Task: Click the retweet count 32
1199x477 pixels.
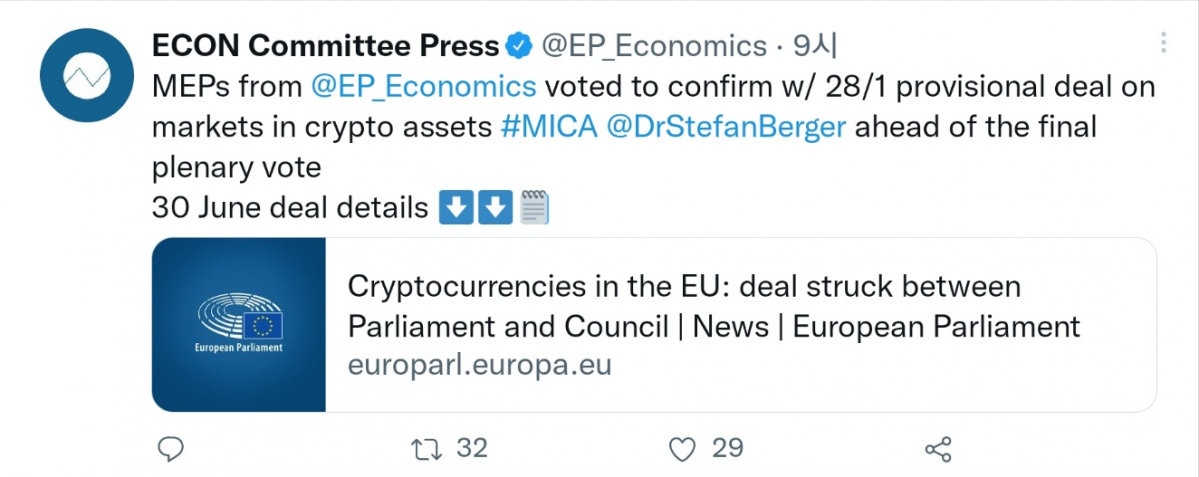Action: [x=471, y=448]
